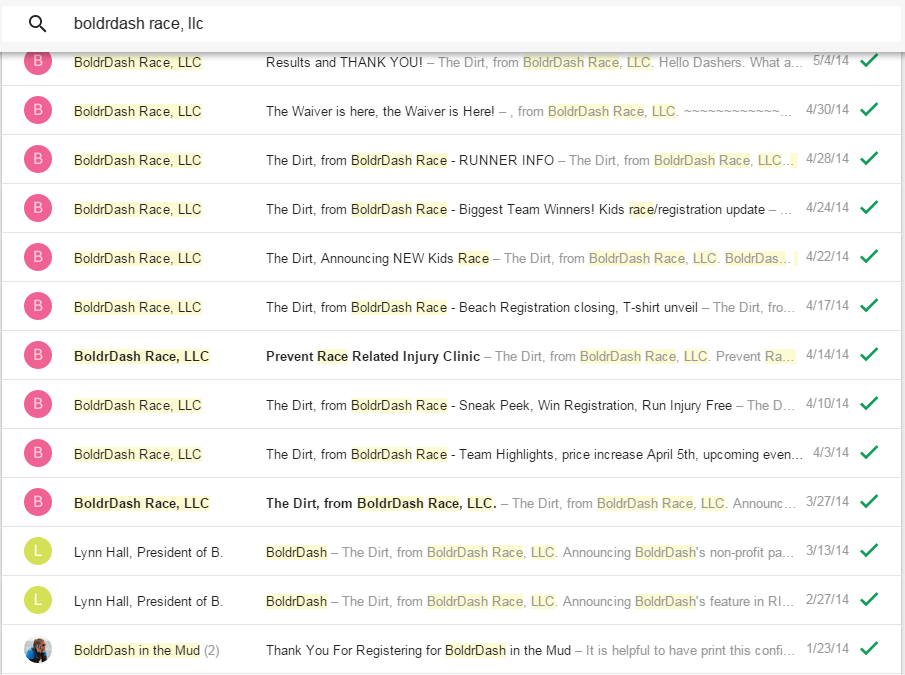Click the BoldrDash in the Mud (2) sender
Image resolution: width=905 pixels, height=675 pixels.
pos(147,651)
